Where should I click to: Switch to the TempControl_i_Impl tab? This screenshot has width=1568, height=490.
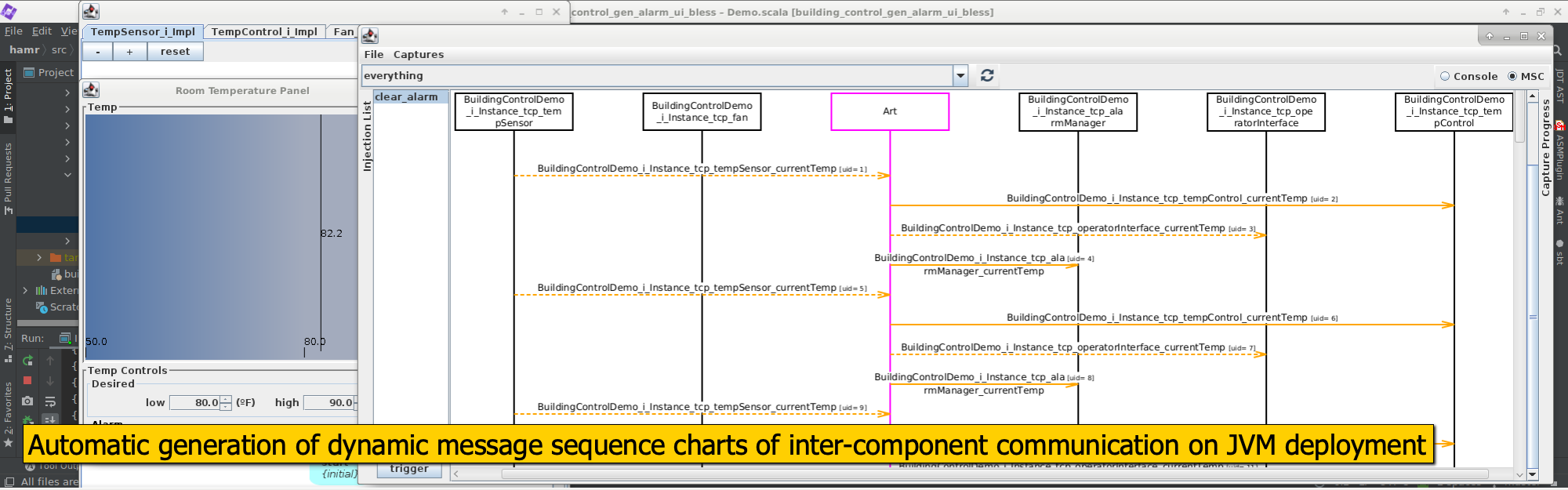point(264,32)
